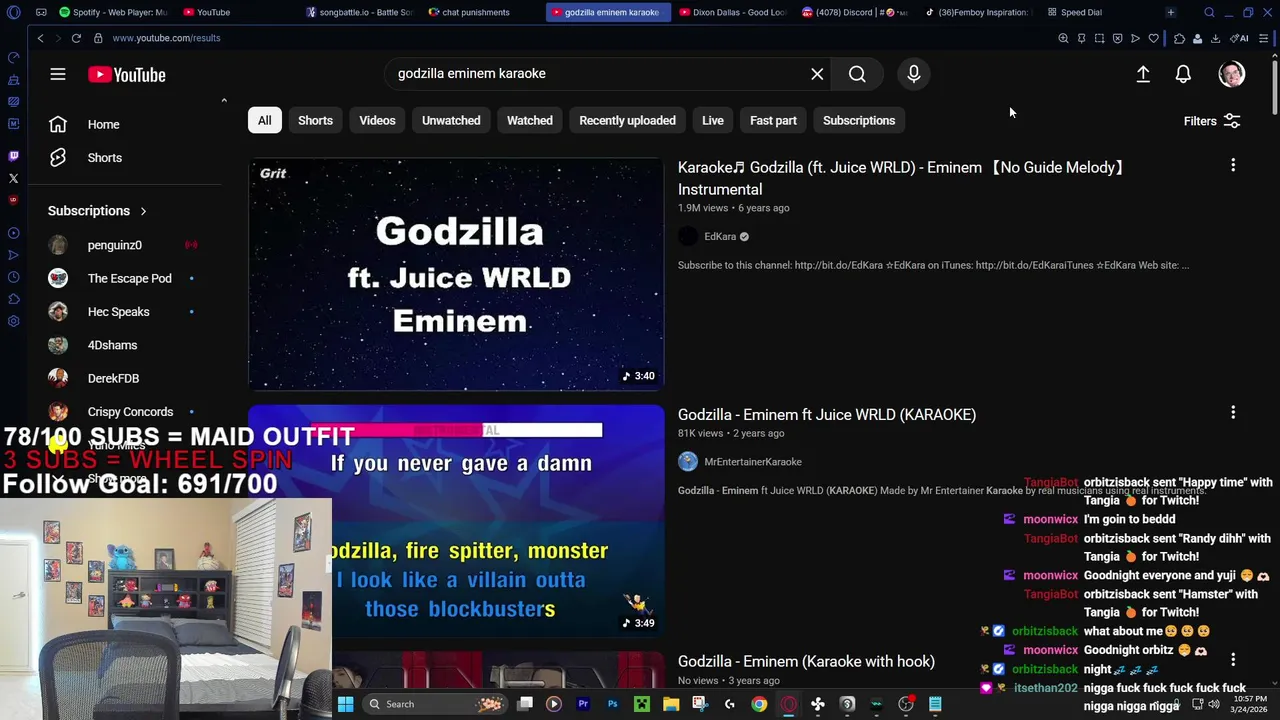
Task: Open the MrEntertainerKaraoke video thumbnail
Action: click(x=456, y=521)
